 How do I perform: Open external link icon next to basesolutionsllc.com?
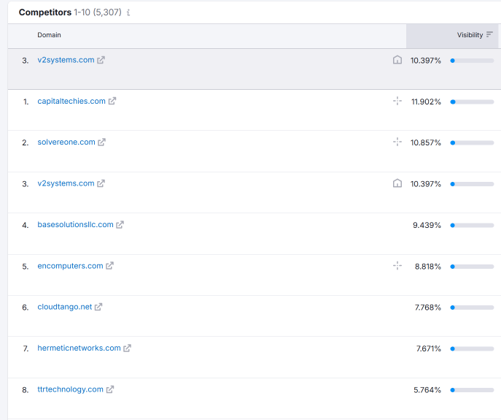(x=120, y=225)
